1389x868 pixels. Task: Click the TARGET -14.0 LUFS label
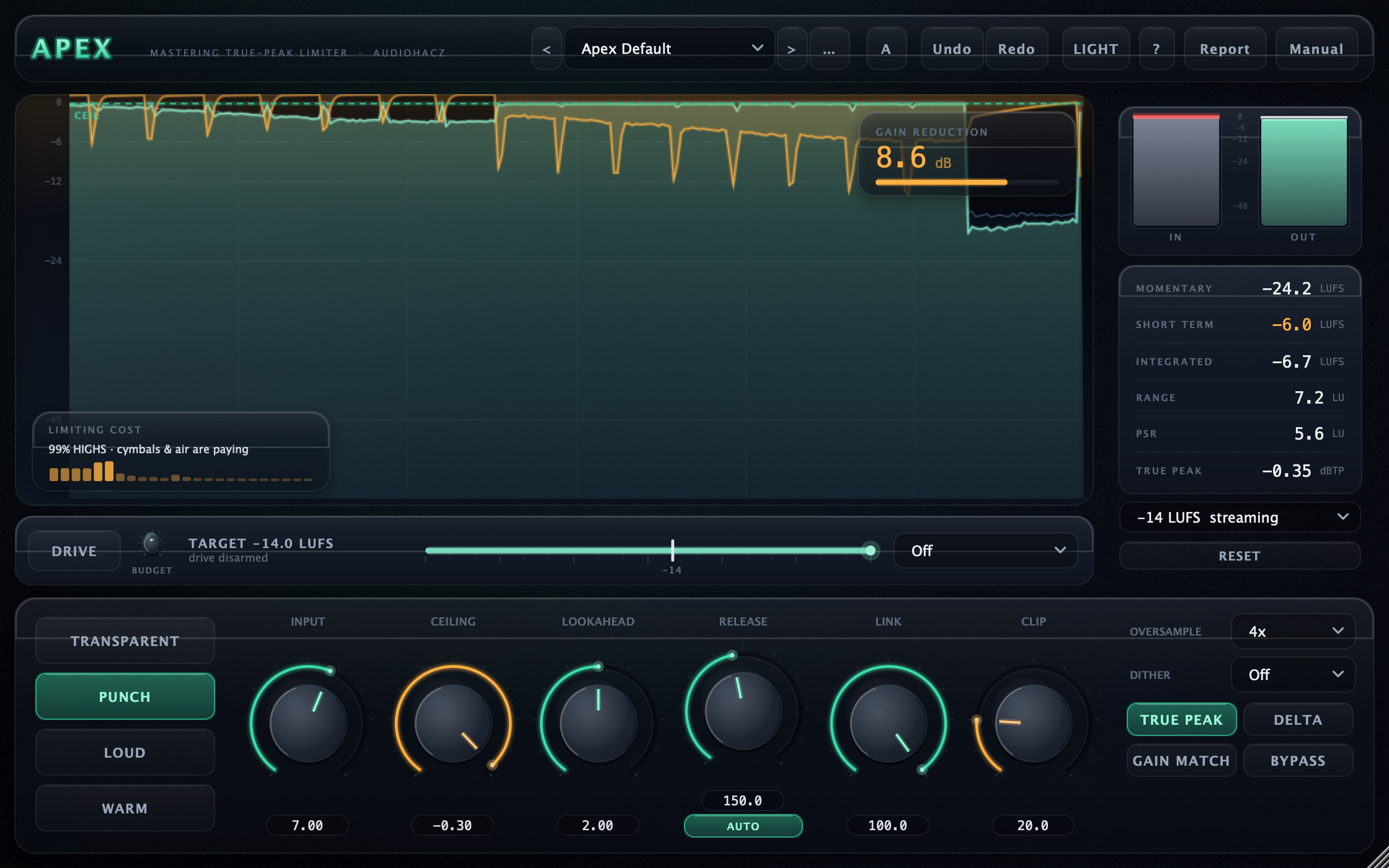coord(261,543)
